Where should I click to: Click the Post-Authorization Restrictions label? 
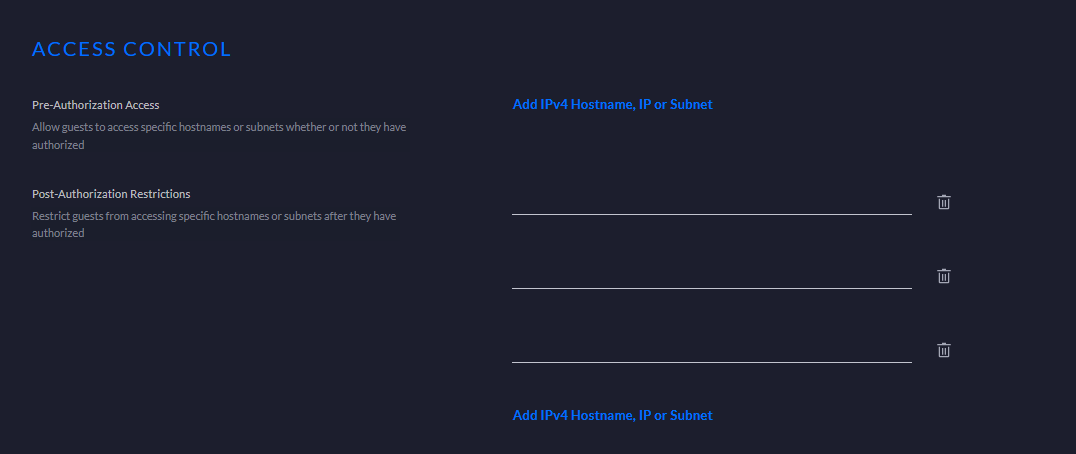[x=111, y=194]
